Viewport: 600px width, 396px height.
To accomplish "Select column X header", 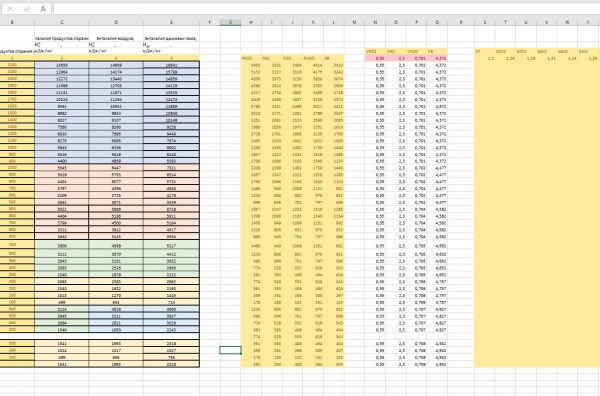I will coord(588,22).
